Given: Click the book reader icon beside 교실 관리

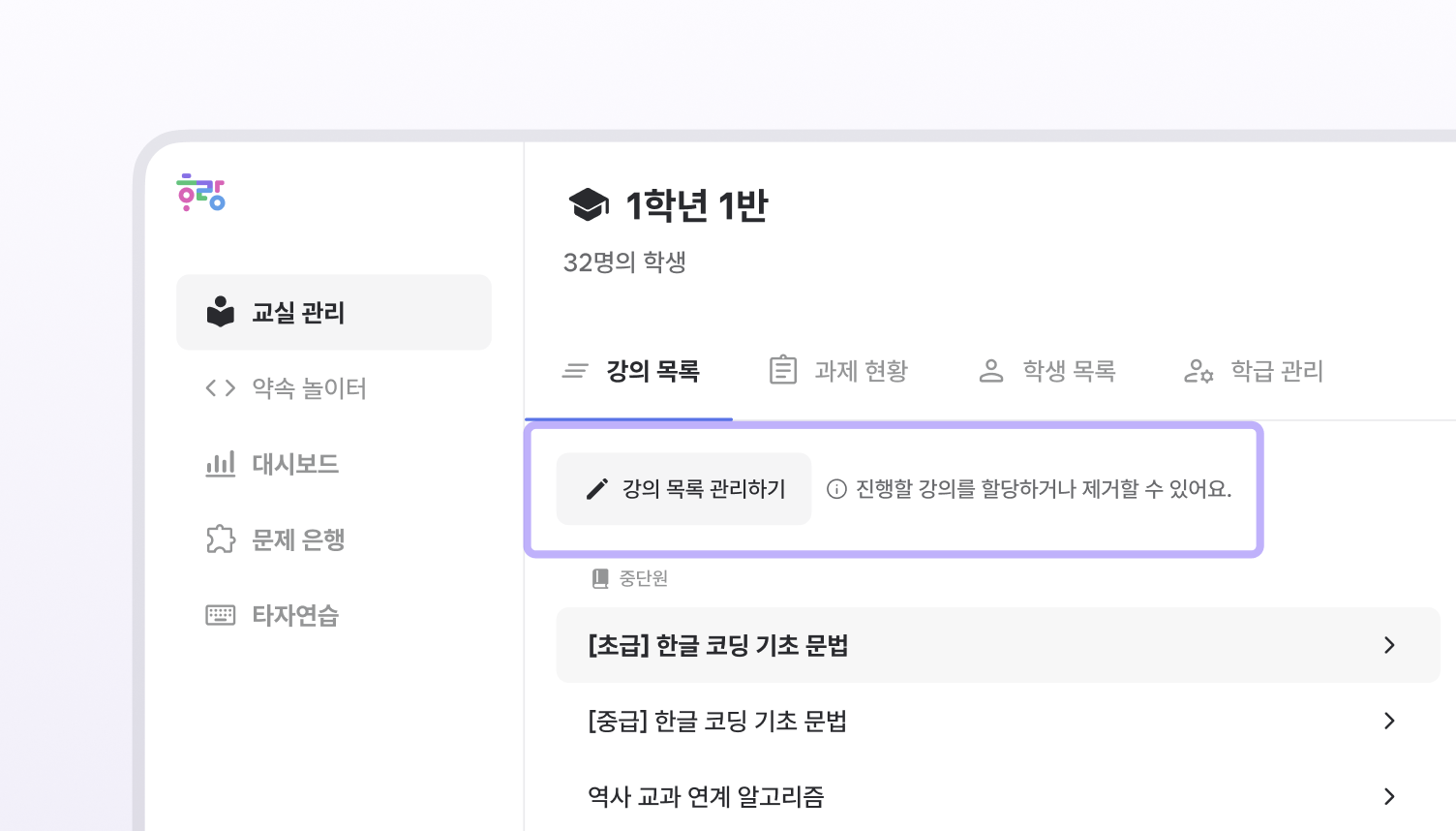Looking at the screenshot, I should (221, 312).
